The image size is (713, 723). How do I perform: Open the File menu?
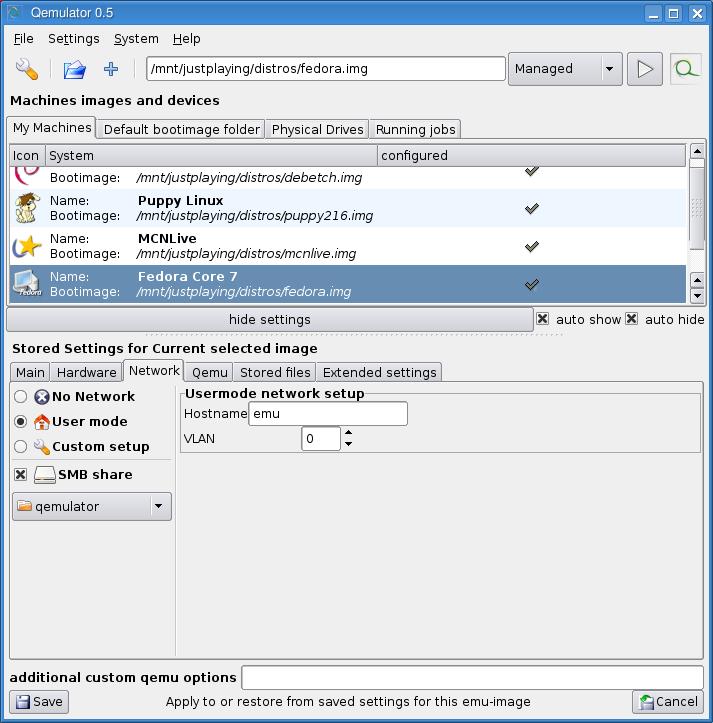pos(23,39)
